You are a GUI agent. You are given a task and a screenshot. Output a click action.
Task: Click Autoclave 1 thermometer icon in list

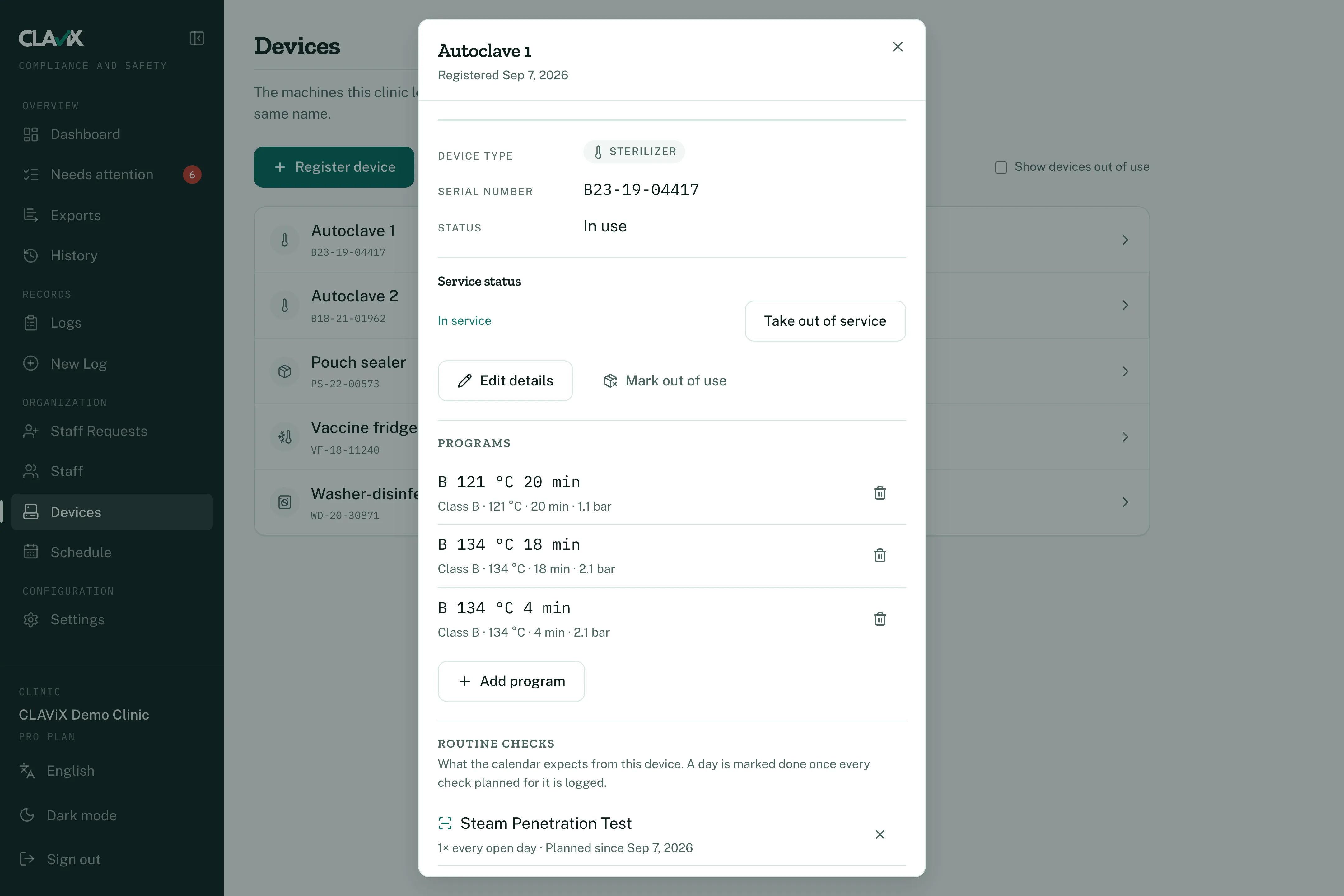pyautogui.click(x=285, y=240)
